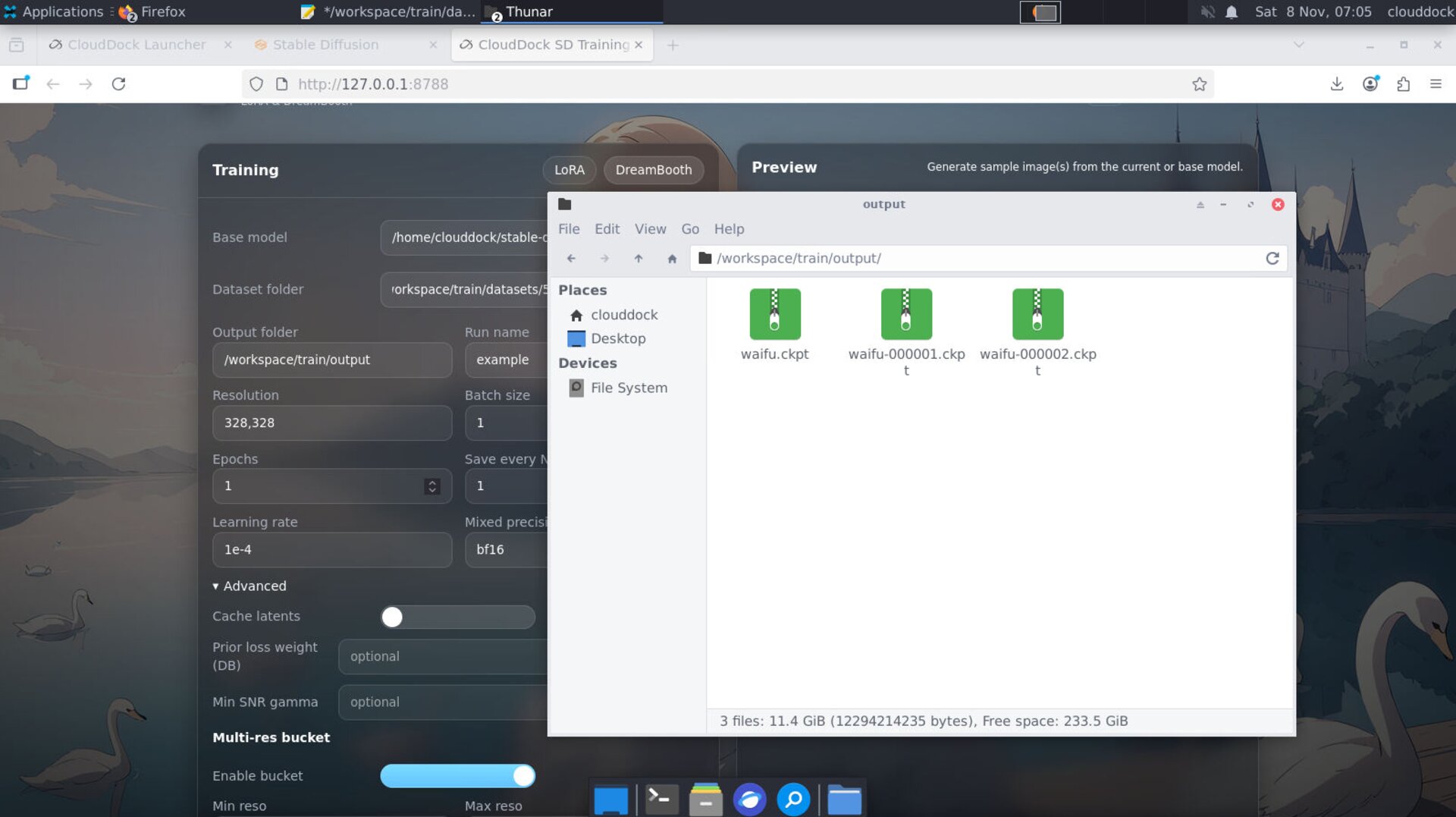Open the list all tabs dropdown
This screenshot has height=817, width=1456.
[x=1298, y=45]
